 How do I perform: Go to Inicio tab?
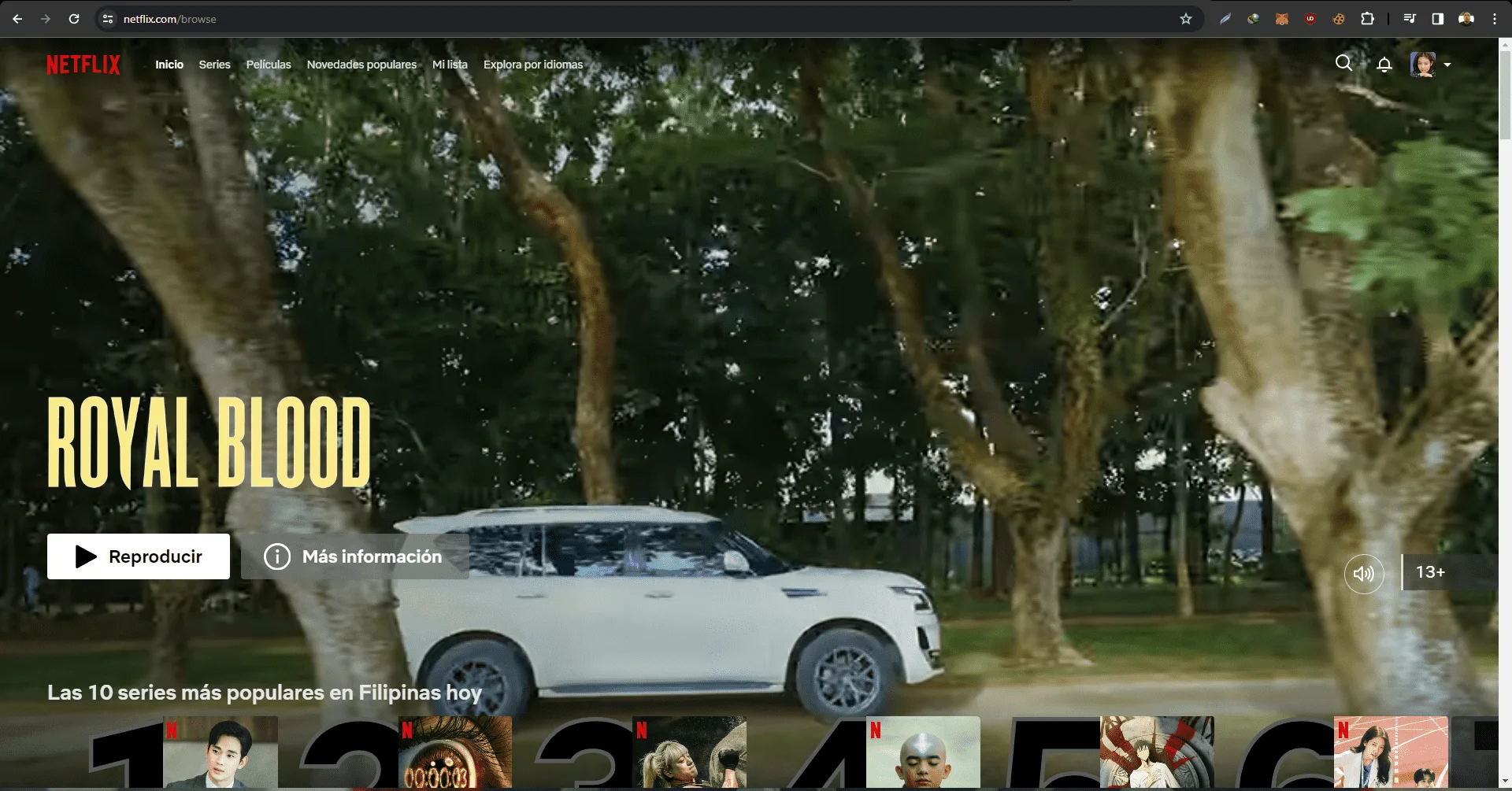click(169, 65)
